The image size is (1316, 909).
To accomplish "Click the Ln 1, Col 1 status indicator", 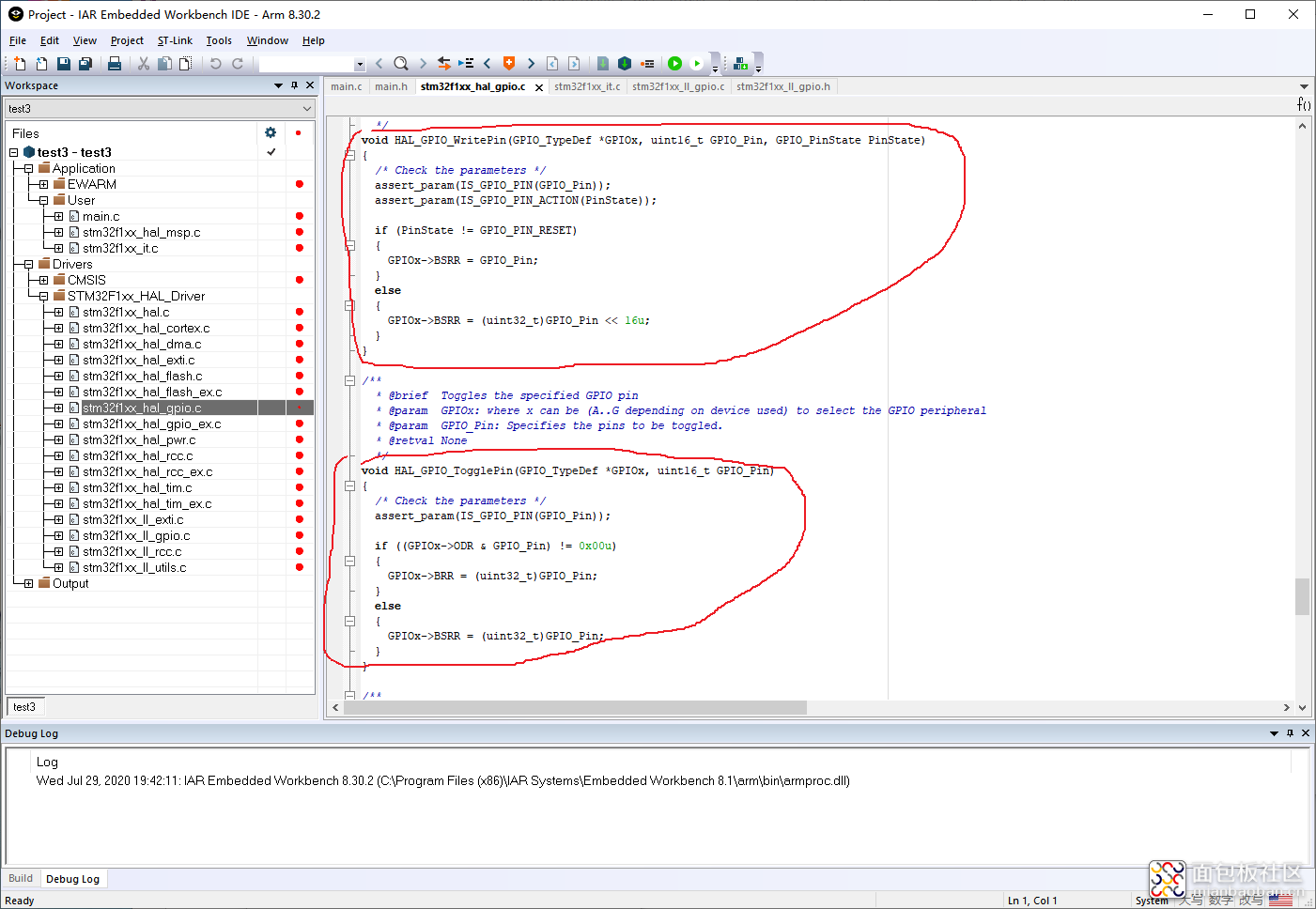I will pyautogui.click(x=1032, y=901).
